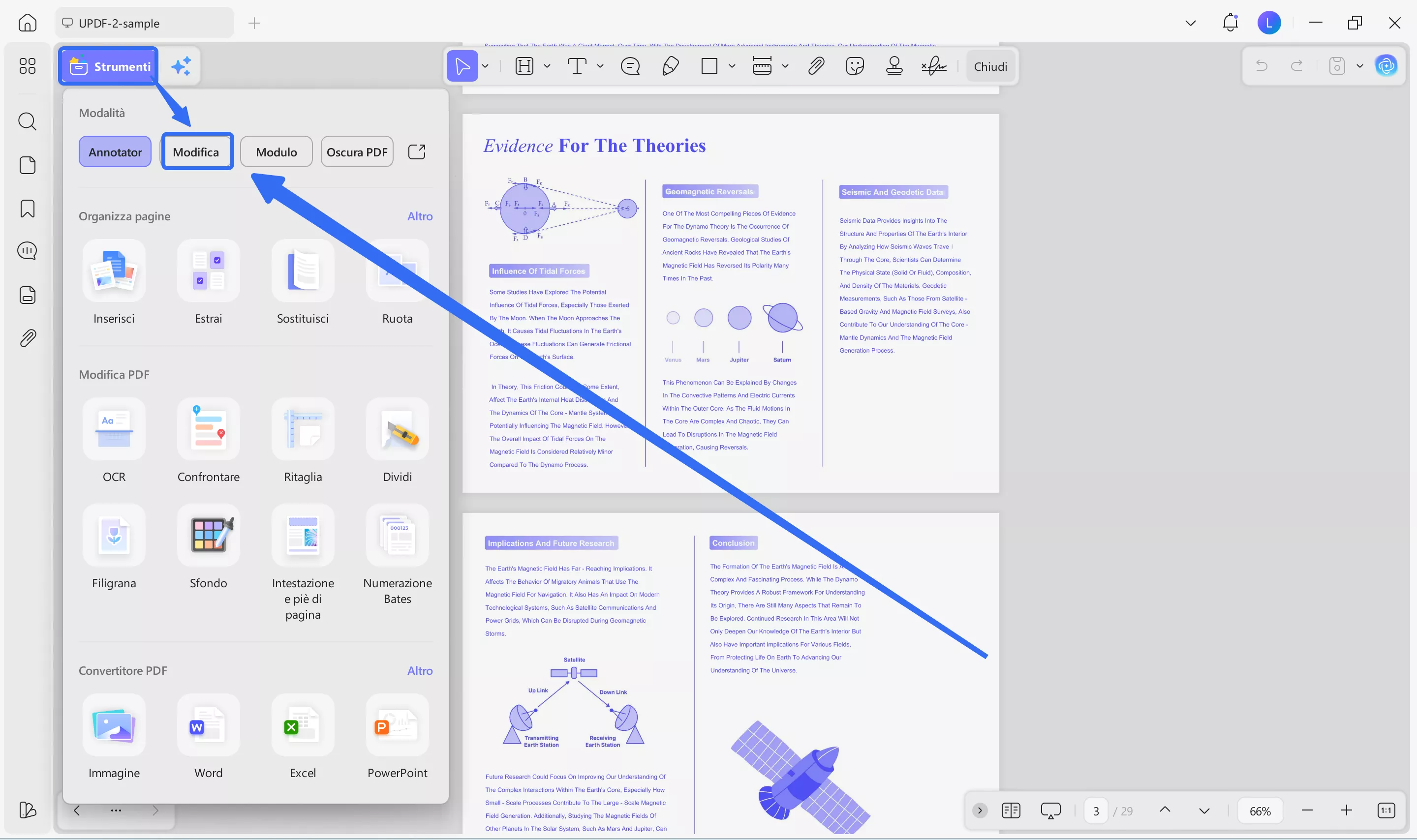The image size is (1417, 840).
Task: Open the Strumenti menu
Action: pos(108,66)
